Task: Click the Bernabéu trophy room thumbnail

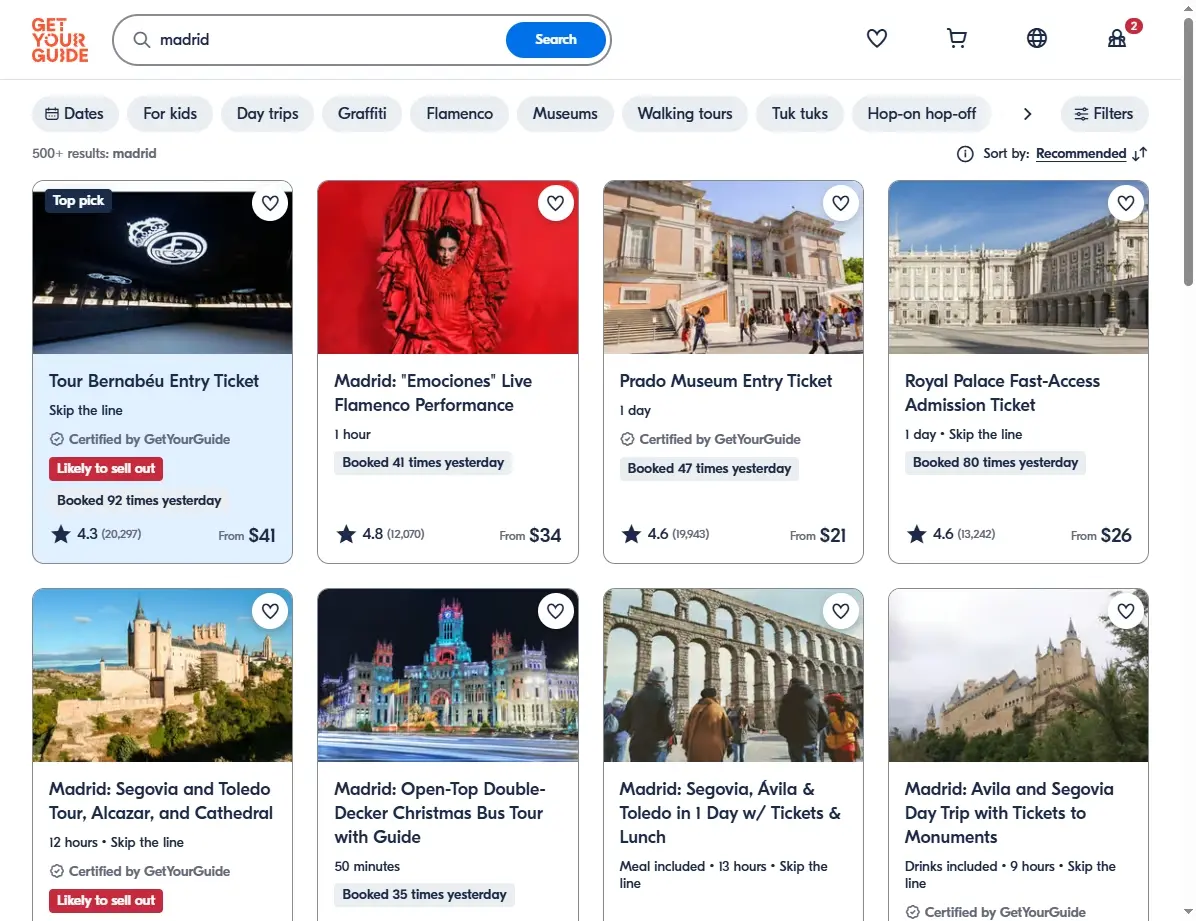Action: click(162, 268)
